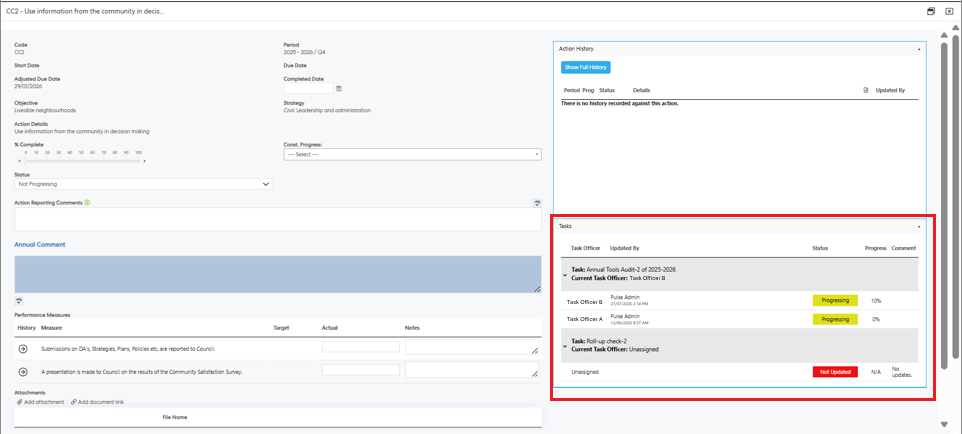The image size is (962, 434).
Task: Close the CC2 action dialog
Action: (949, 11)
